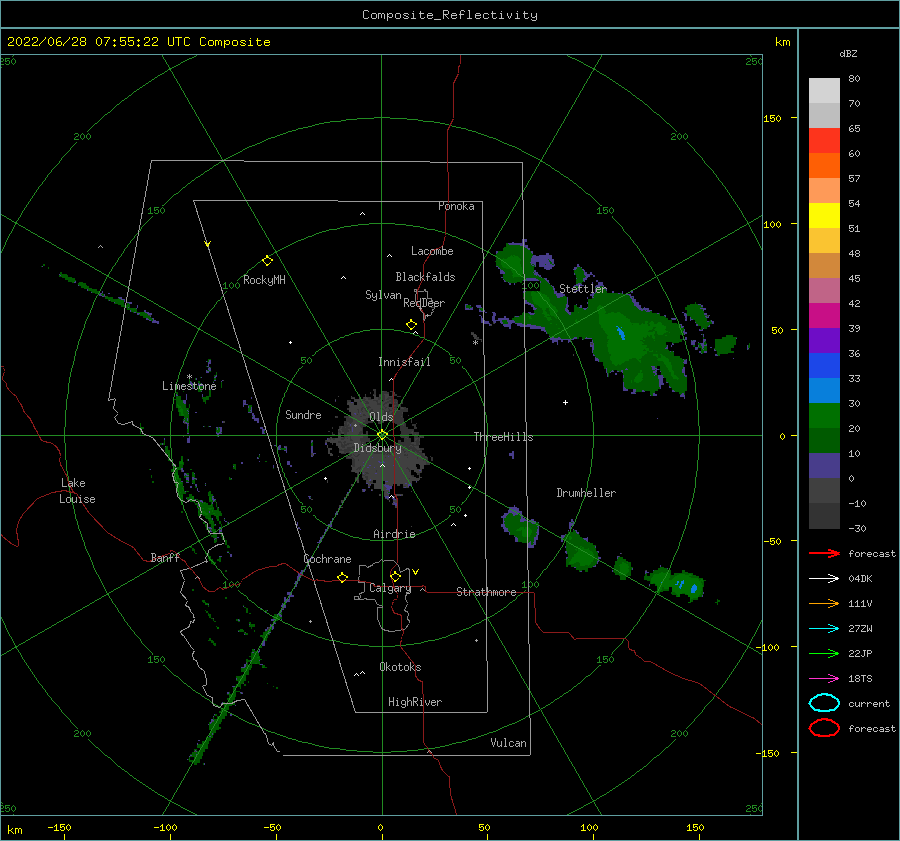Click the yellow diamond marker below RedDeer
This screenshot has width=900, height=841.
point(412,325)
